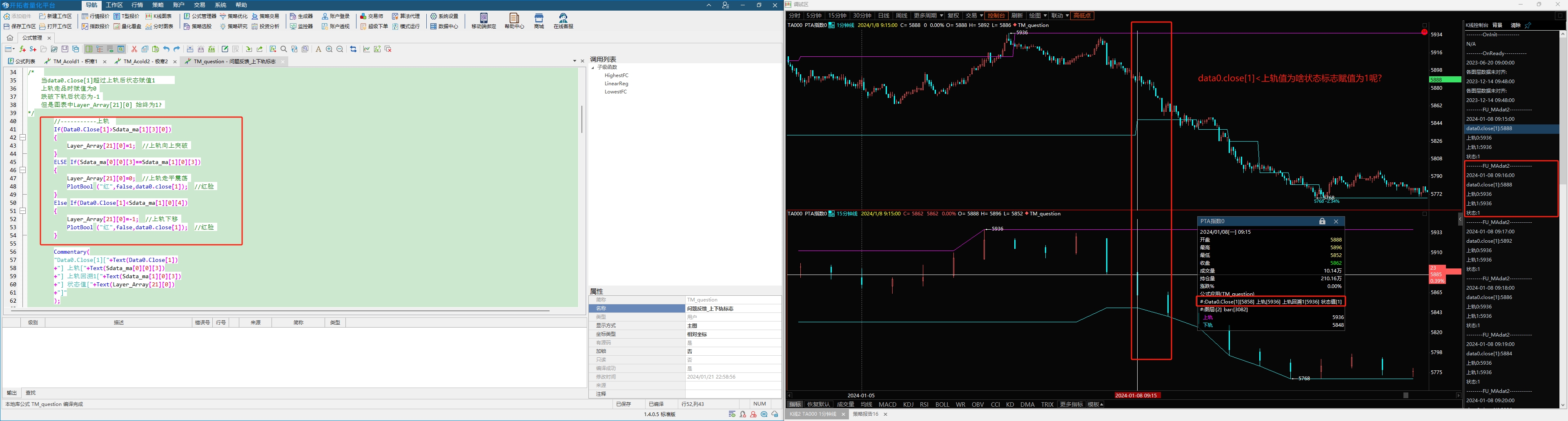Click the magnifier search icon in editor toolbar

(284, 49)
